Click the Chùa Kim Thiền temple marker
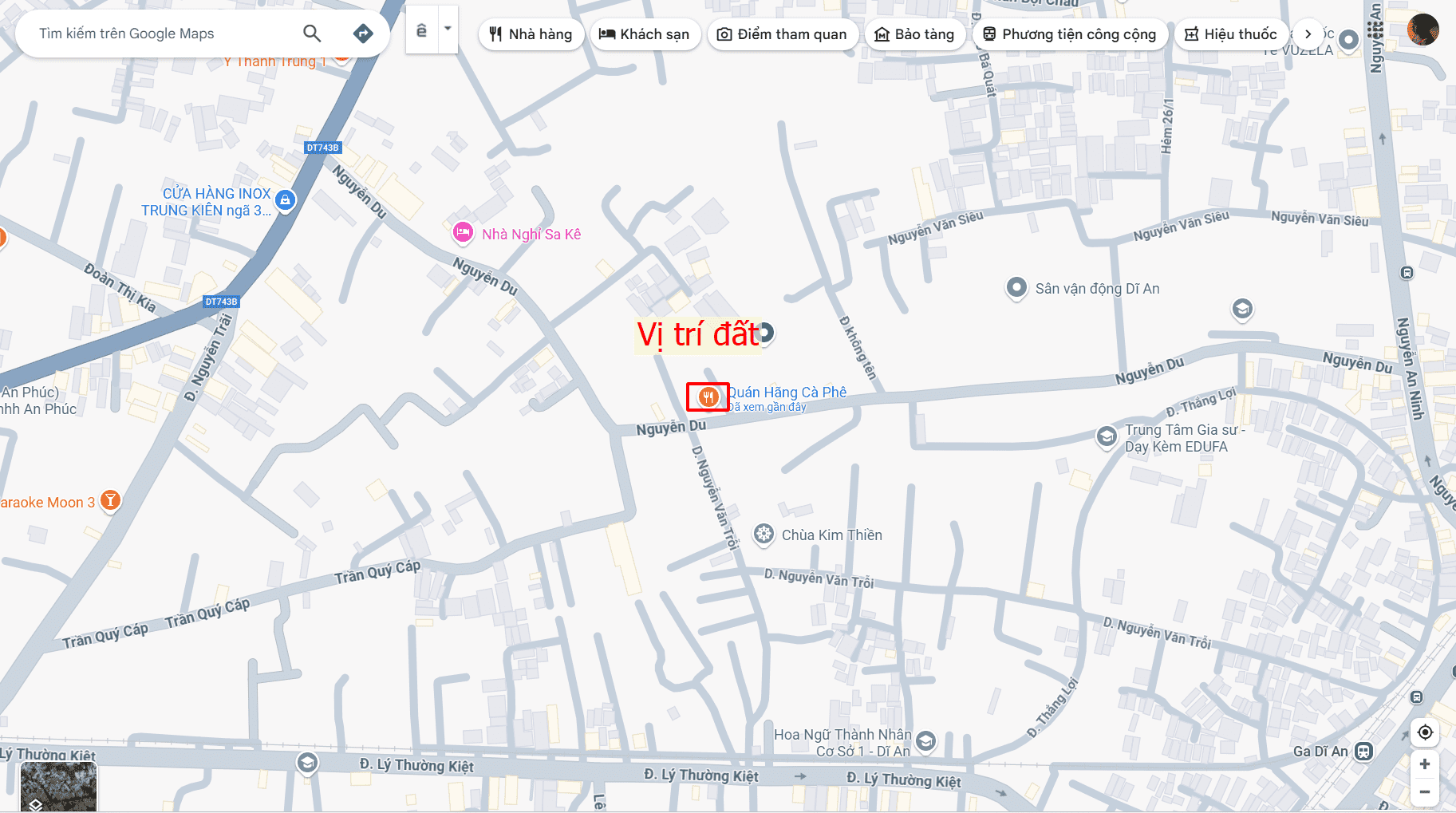 tap(764, 535)
